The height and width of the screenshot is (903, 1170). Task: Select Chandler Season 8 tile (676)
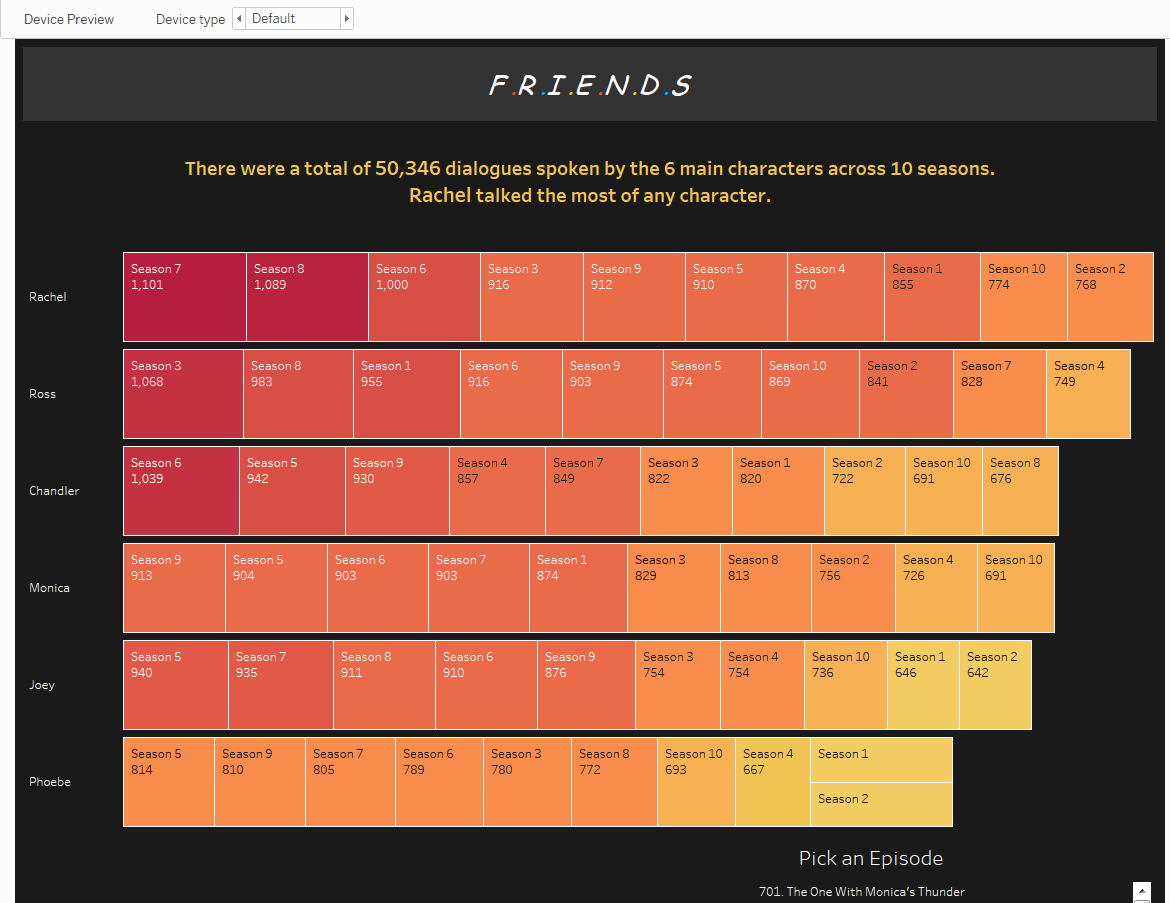(x=1021, y=491)
